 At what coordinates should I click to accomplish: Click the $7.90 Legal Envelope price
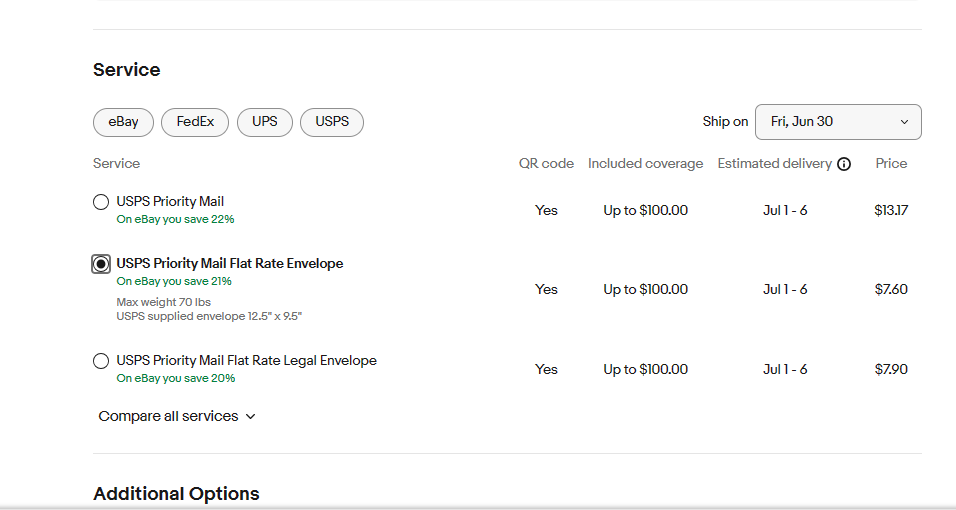click(x=890, y=369)
